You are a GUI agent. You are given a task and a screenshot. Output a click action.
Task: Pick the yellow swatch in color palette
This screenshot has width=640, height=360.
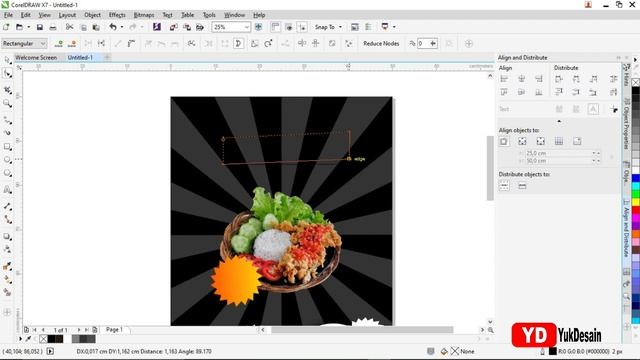point(636,202)
